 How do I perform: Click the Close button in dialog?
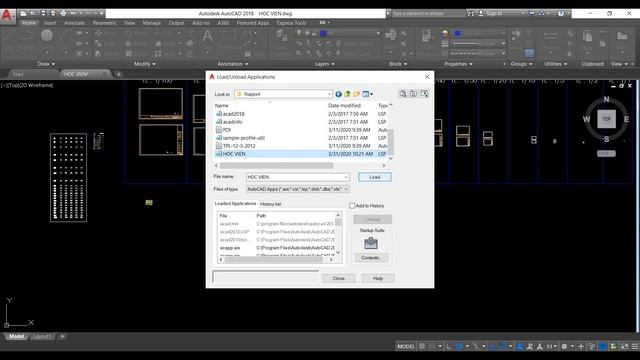338,278
